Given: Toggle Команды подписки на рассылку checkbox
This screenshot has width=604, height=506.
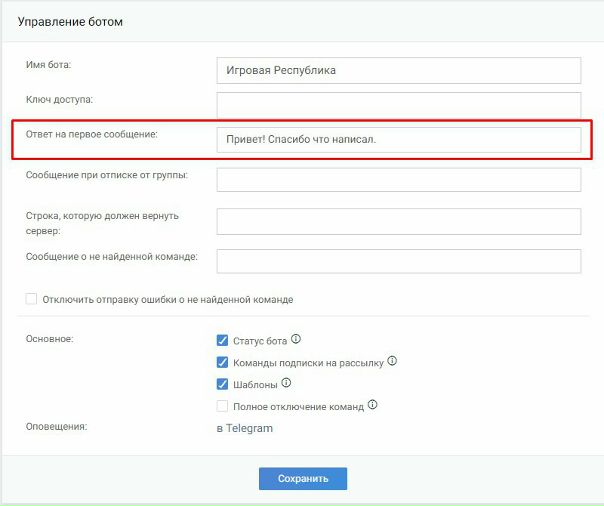Looking at the screenshot, I should (223, 362).
